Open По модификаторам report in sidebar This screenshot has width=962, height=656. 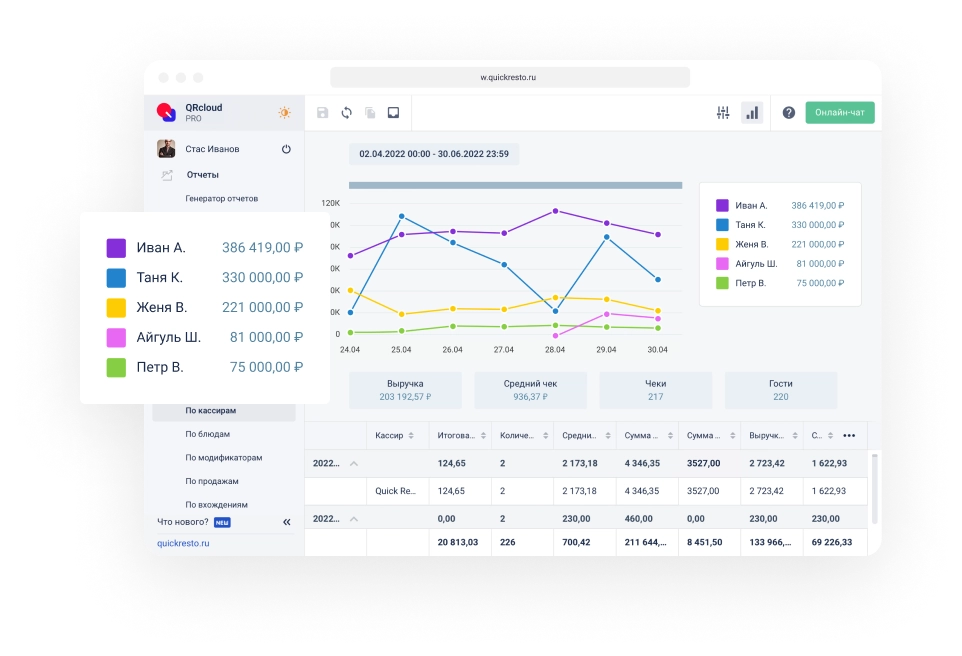click(x=223, y=458)
